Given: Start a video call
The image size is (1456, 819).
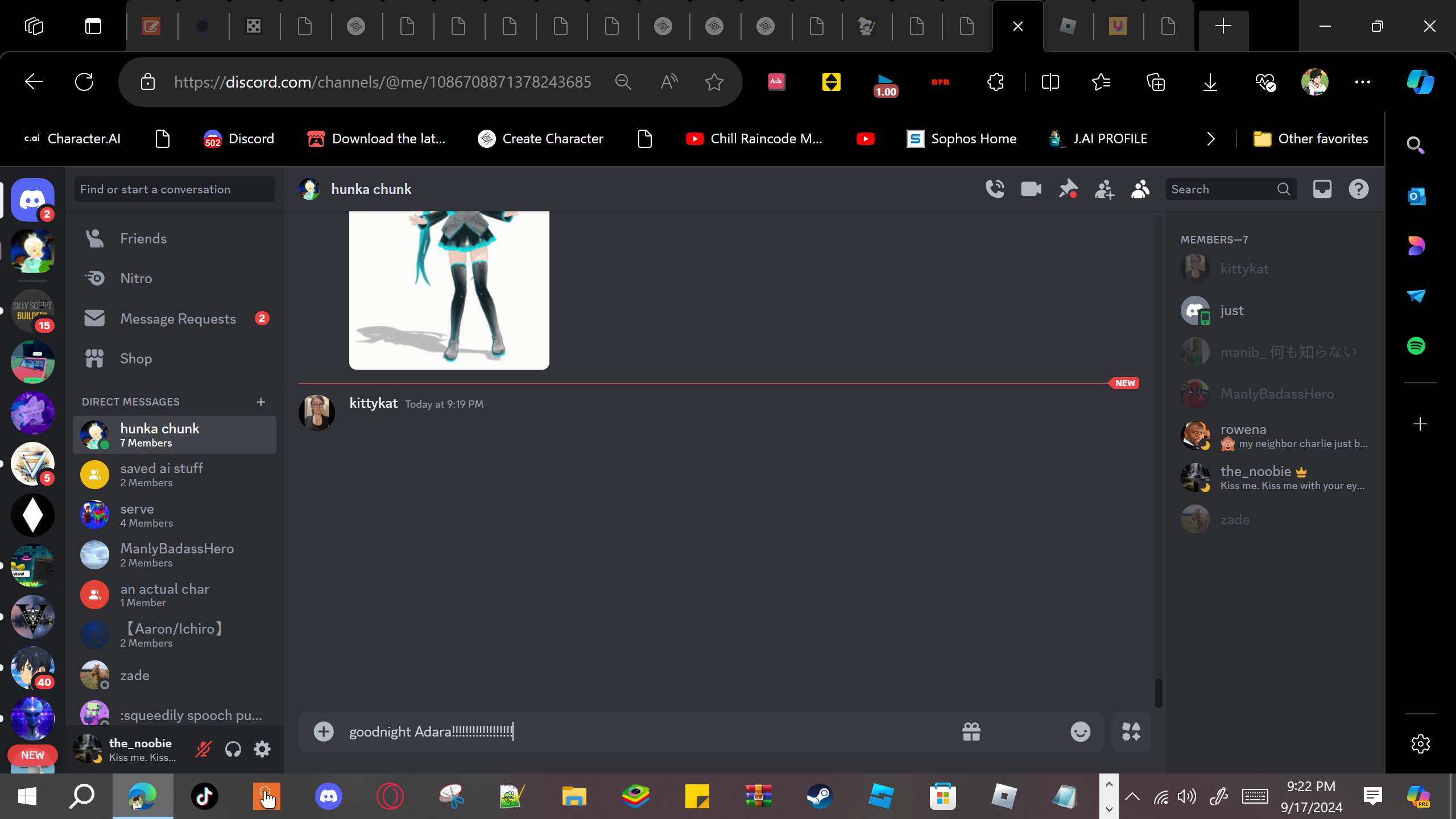Looking at the screenshot, I should tap(1031, 189).
